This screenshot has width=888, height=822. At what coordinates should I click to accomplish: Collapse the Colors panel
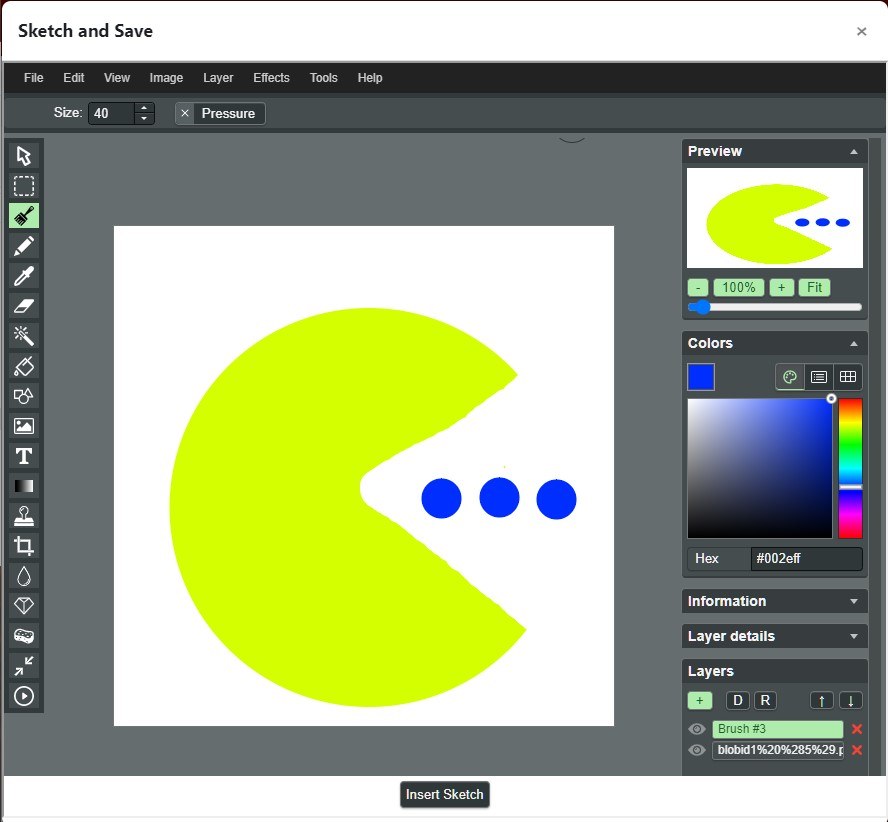[x=853, y=344]
